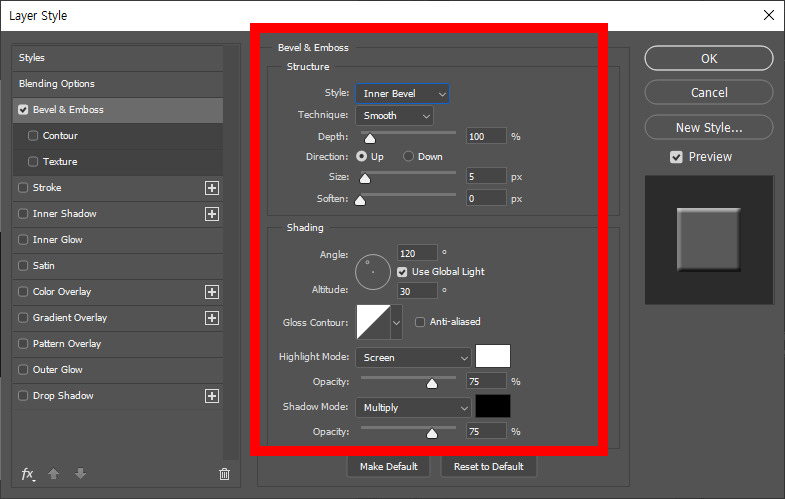Close the Layer Style dialog
Image resolution: width=785 pixels, height=499 pixels.
coord(769,15)
